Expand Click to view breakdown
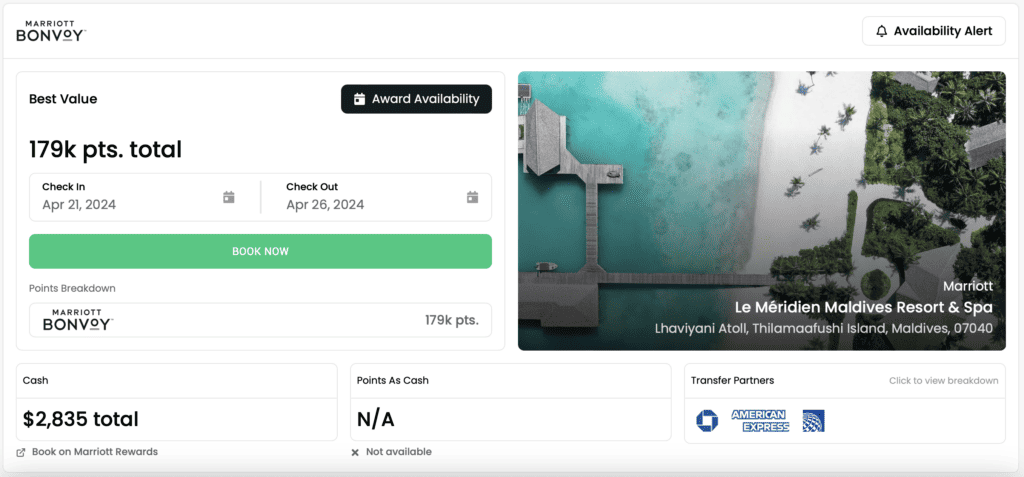Viewport: 1024px width, 477px height. 943,381
